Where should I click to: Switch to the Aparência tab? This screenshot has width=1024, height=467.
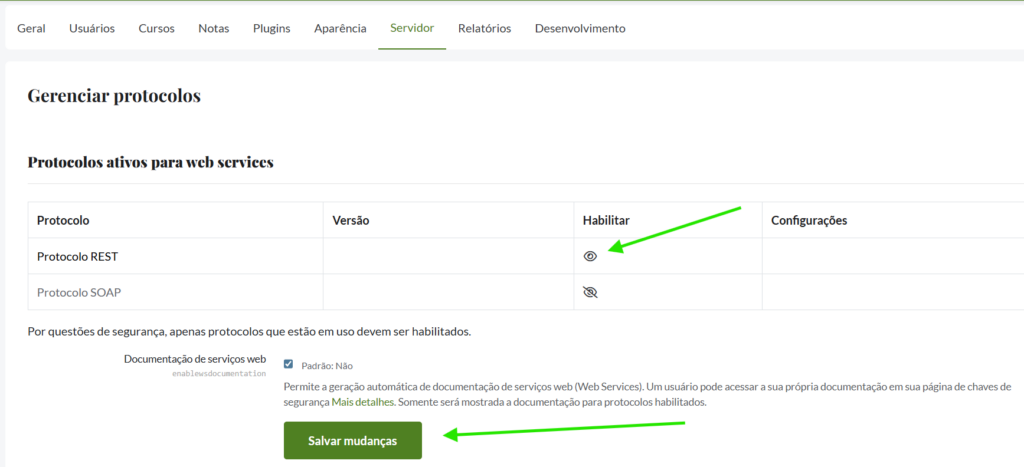340,28
